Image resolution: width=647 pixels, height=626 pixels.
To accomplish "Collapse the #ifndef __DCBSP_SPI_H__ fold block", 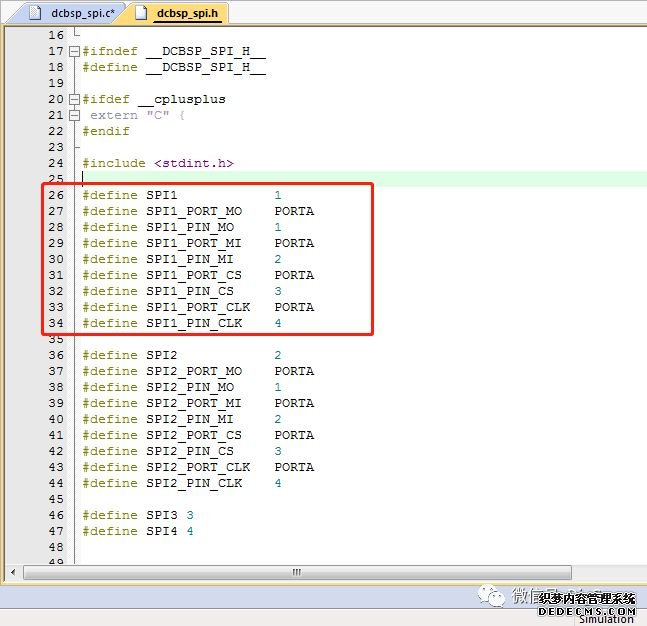I will tap(75, 51).
